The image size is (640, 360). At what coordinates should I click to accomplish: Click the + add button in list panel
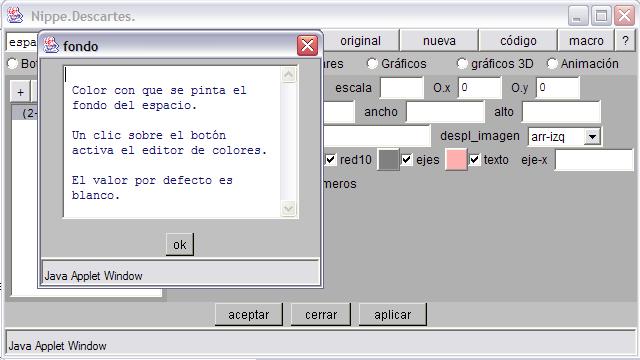click(x=20, y=92)
